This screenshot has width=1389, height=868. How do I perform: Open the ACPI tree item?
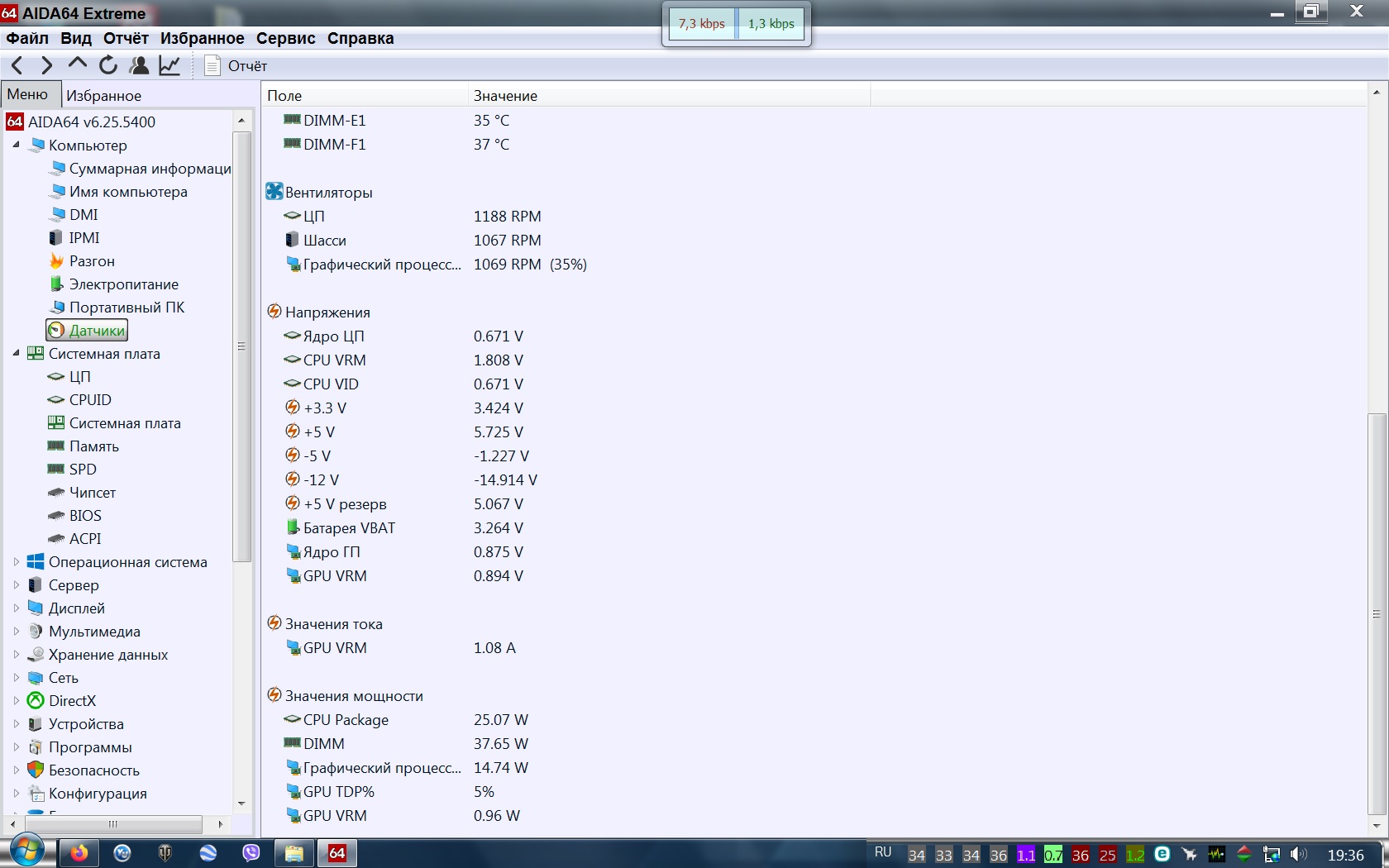click(x=75, y=538)
